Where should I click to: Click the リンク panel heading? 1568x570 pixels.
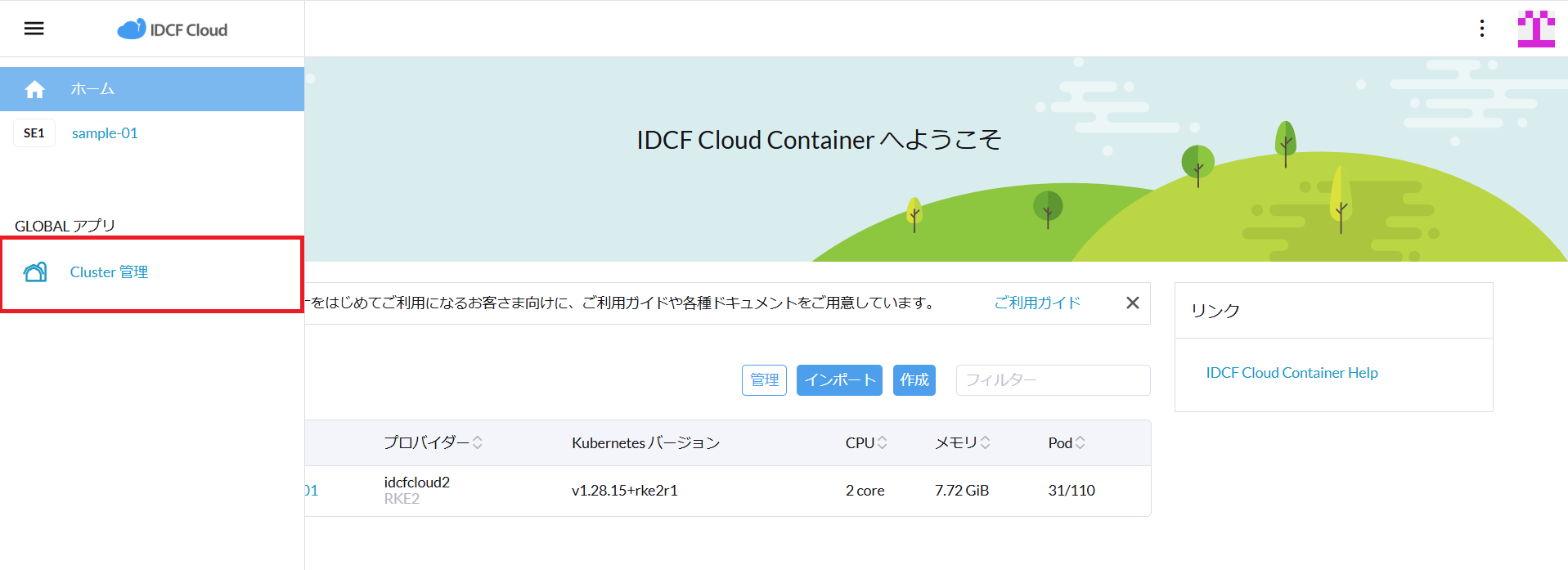point(1215,311)
